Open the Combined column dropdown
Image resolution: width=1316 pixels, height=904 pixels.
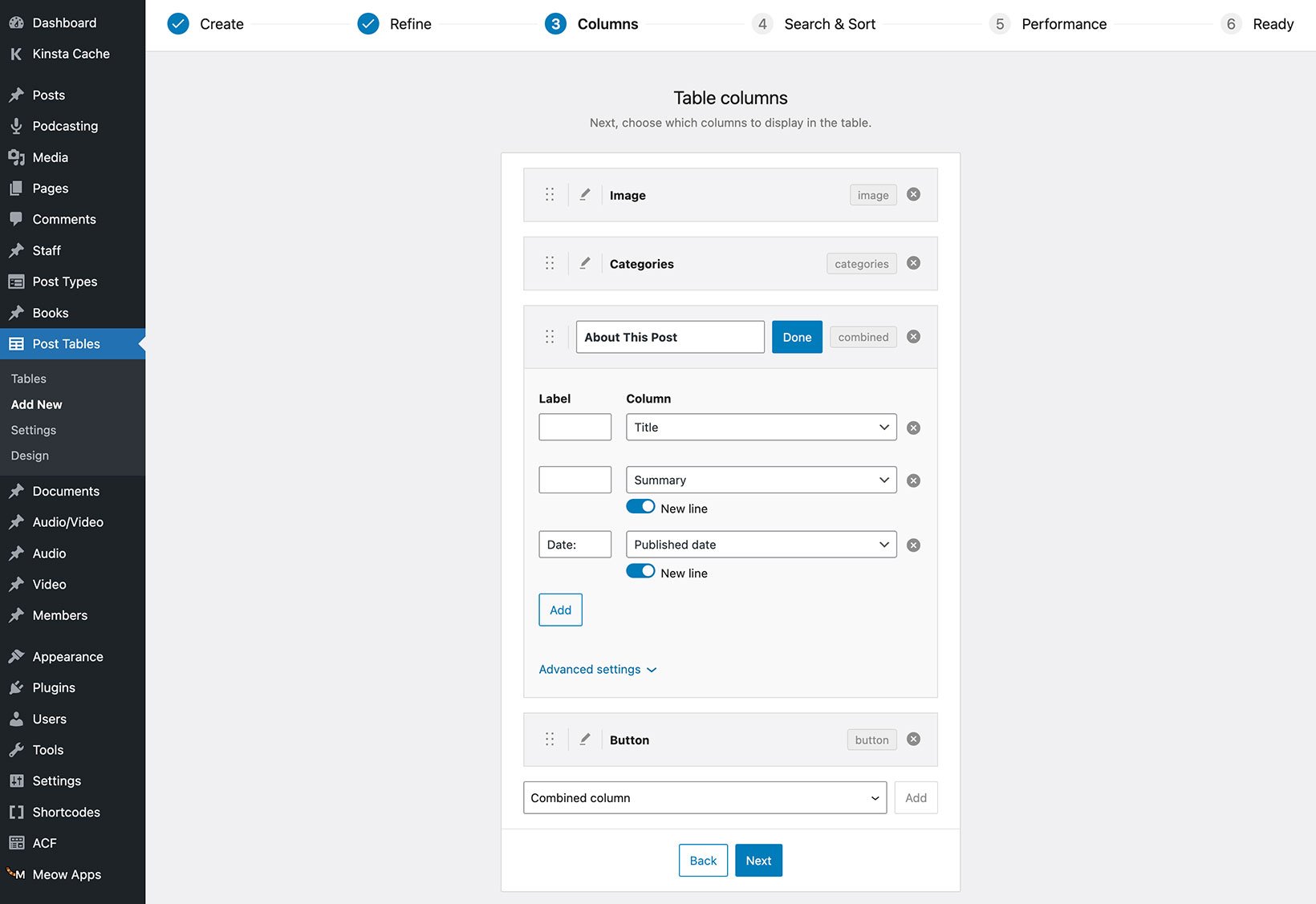point(705,797)
